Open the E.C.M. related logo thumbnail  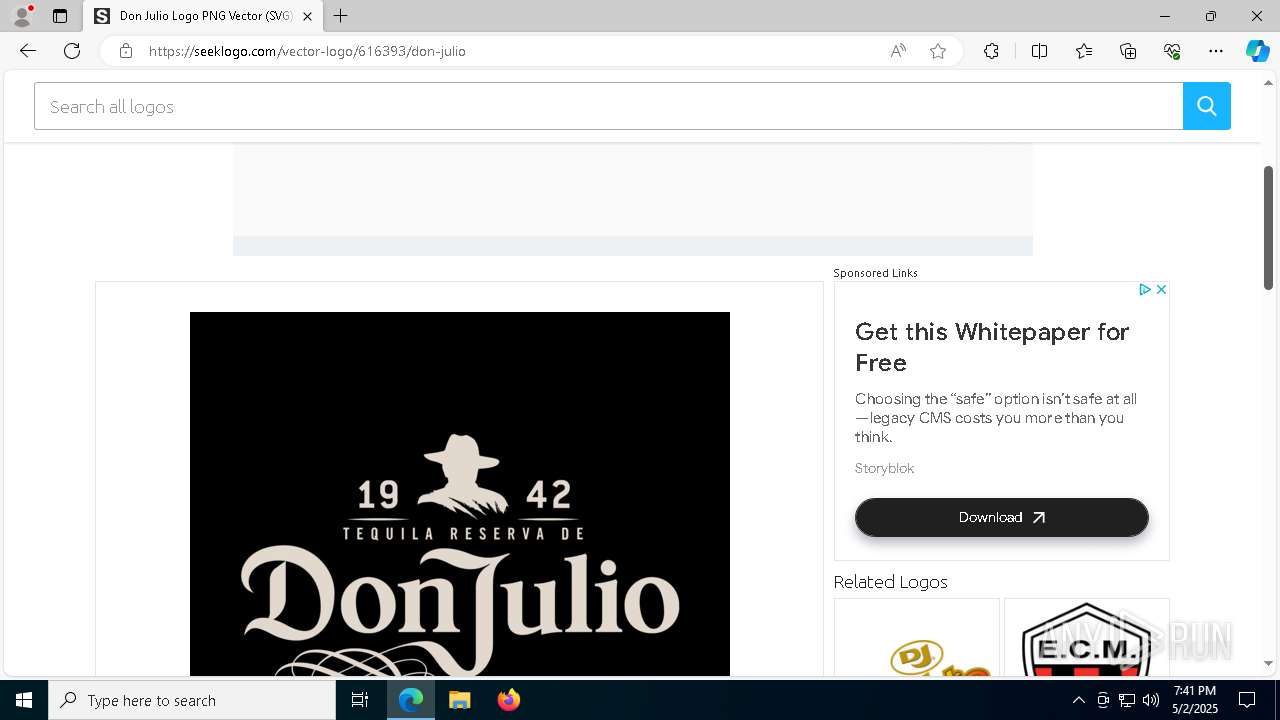tap(1087, 638)
